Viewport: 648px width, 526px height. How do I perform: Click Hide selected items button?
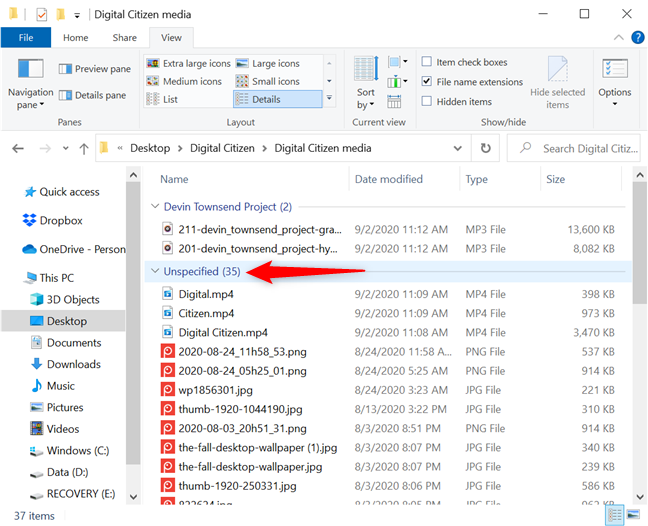coord(557,83)
